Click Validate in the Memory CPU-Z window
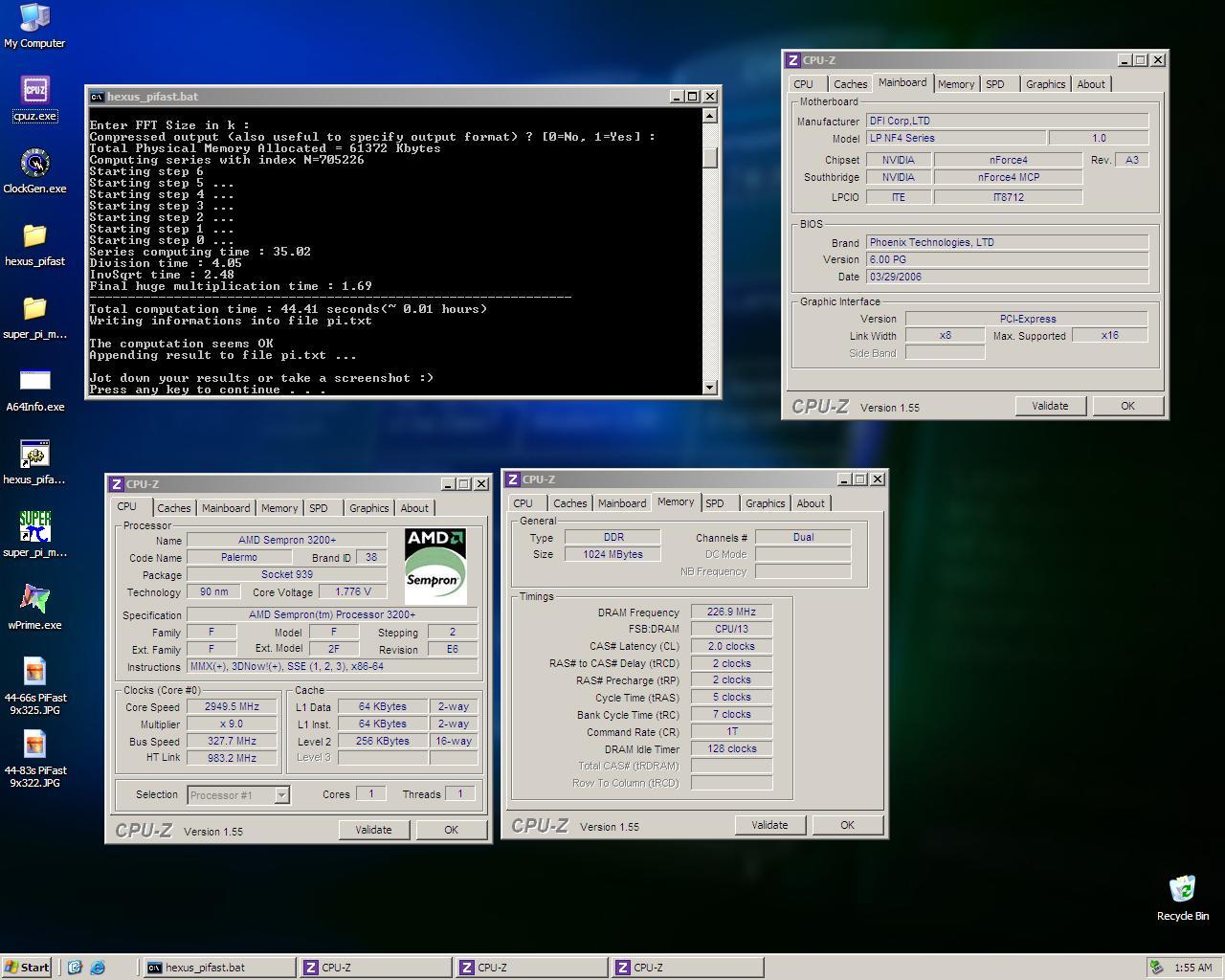 click(x=769, y=825)
